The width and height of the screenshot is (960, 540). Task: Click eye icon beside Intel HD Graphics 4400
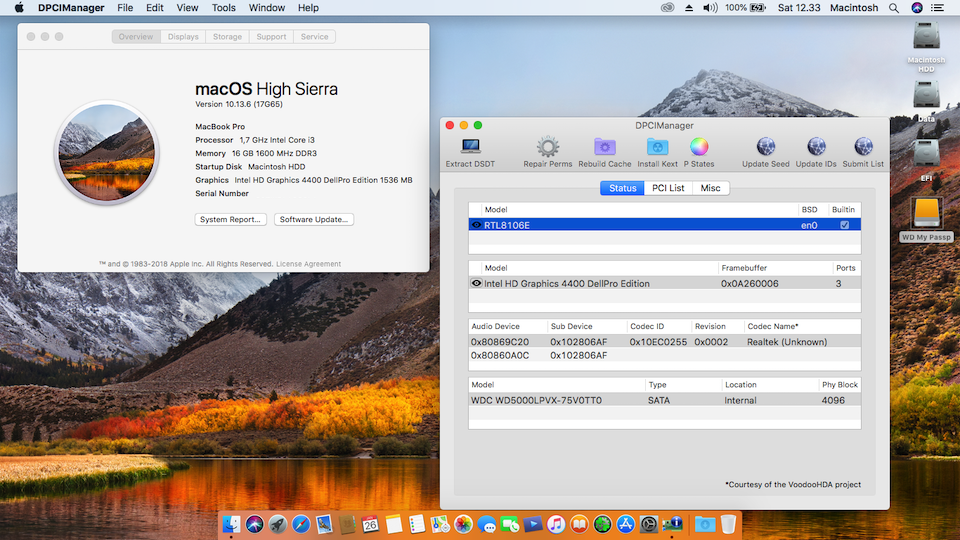[x=476, y=283]
